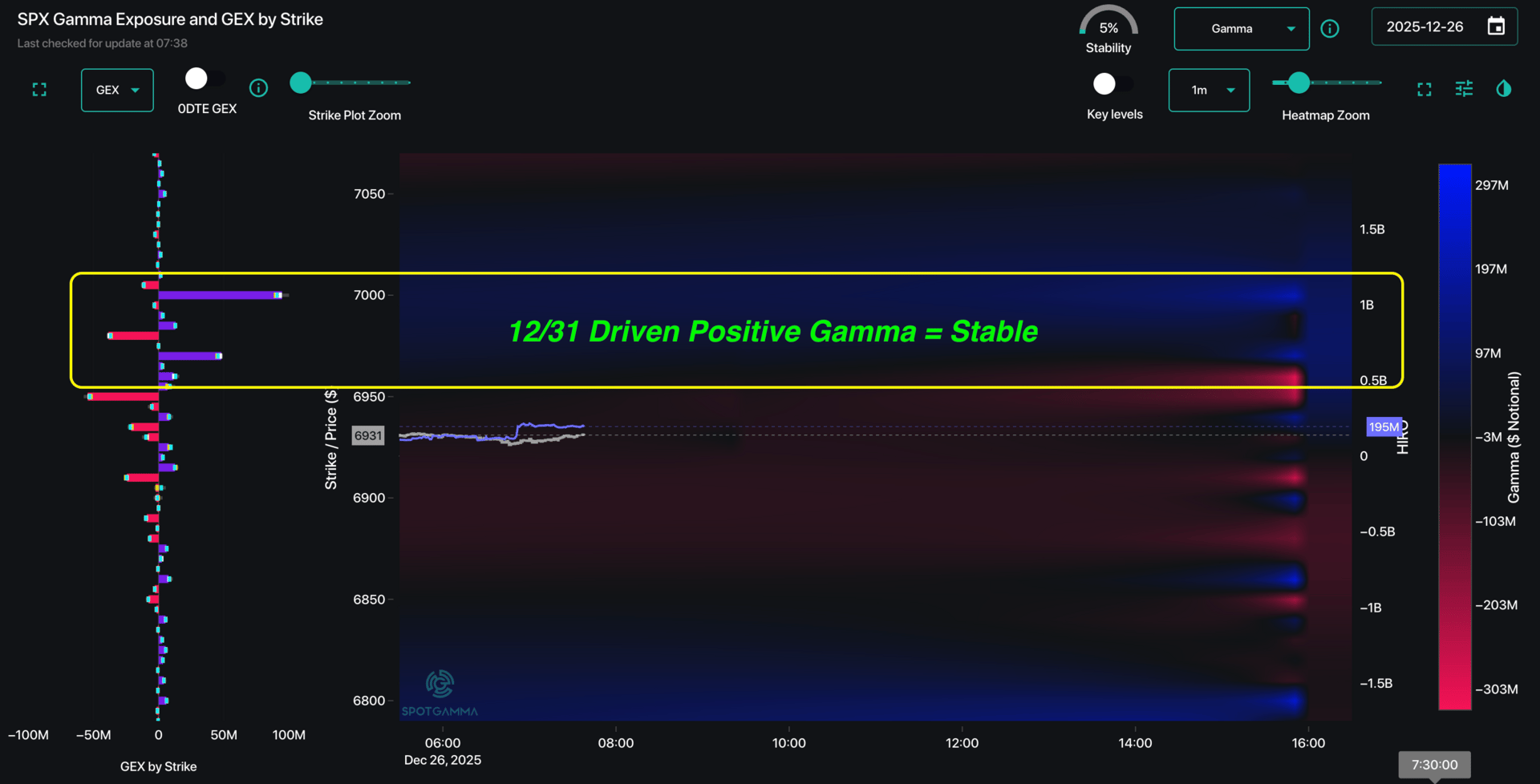Viewport: 1540px width, 784px height.
Task: Open the GEX dropdown menu
Action: point(117,90)
